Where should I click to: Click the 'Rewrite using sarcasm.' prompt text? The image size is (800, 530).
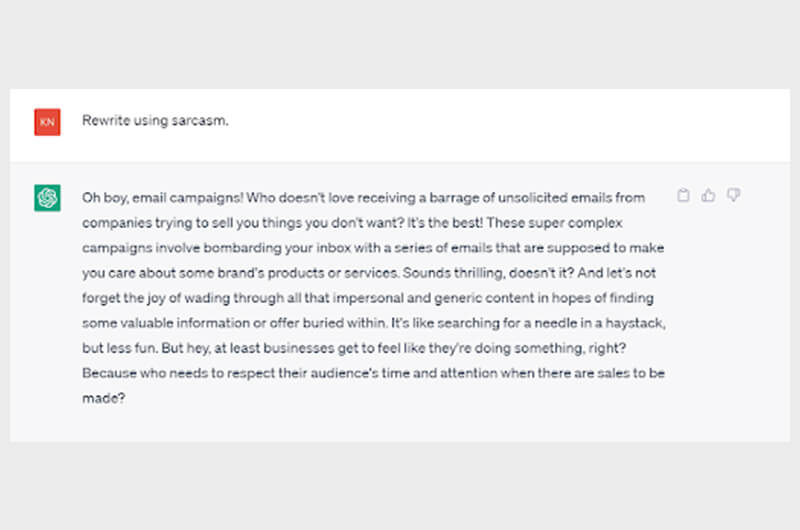point(155,120)
